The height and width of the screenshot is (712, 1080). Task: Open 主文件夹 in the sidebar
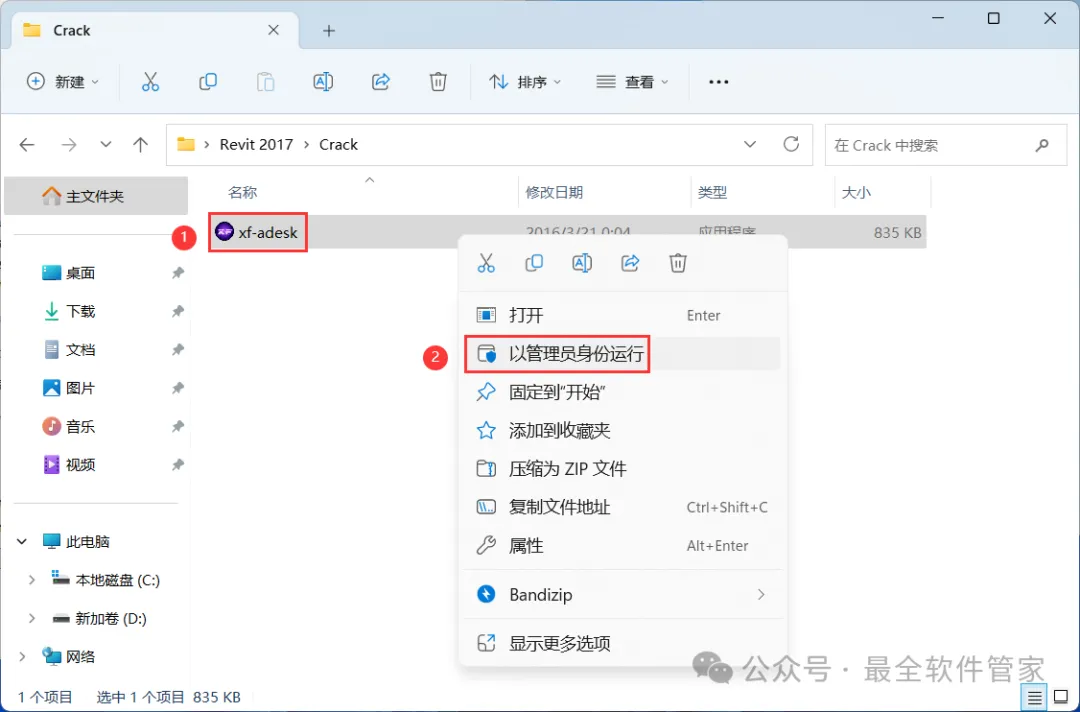96,196
